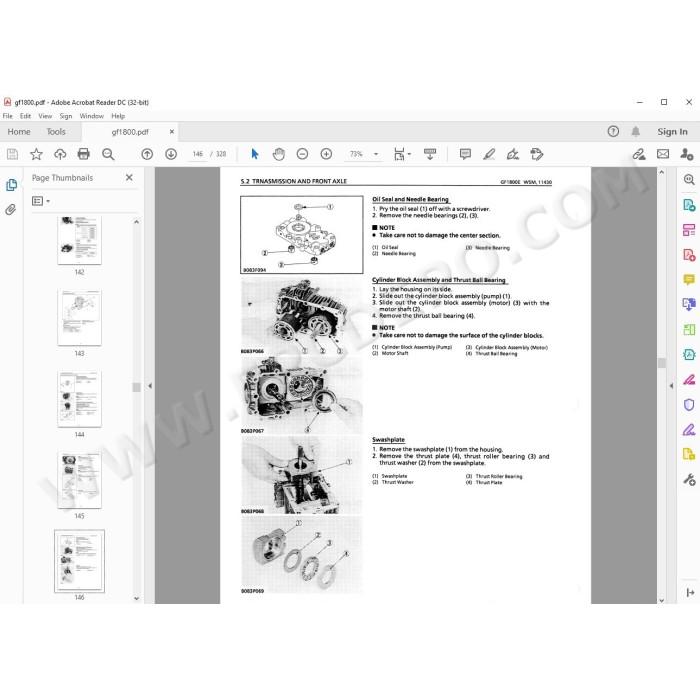Image resolution: width=700 pixels, height=700 pixels.
Task: Click the share with others person icon
Action: 687,154
